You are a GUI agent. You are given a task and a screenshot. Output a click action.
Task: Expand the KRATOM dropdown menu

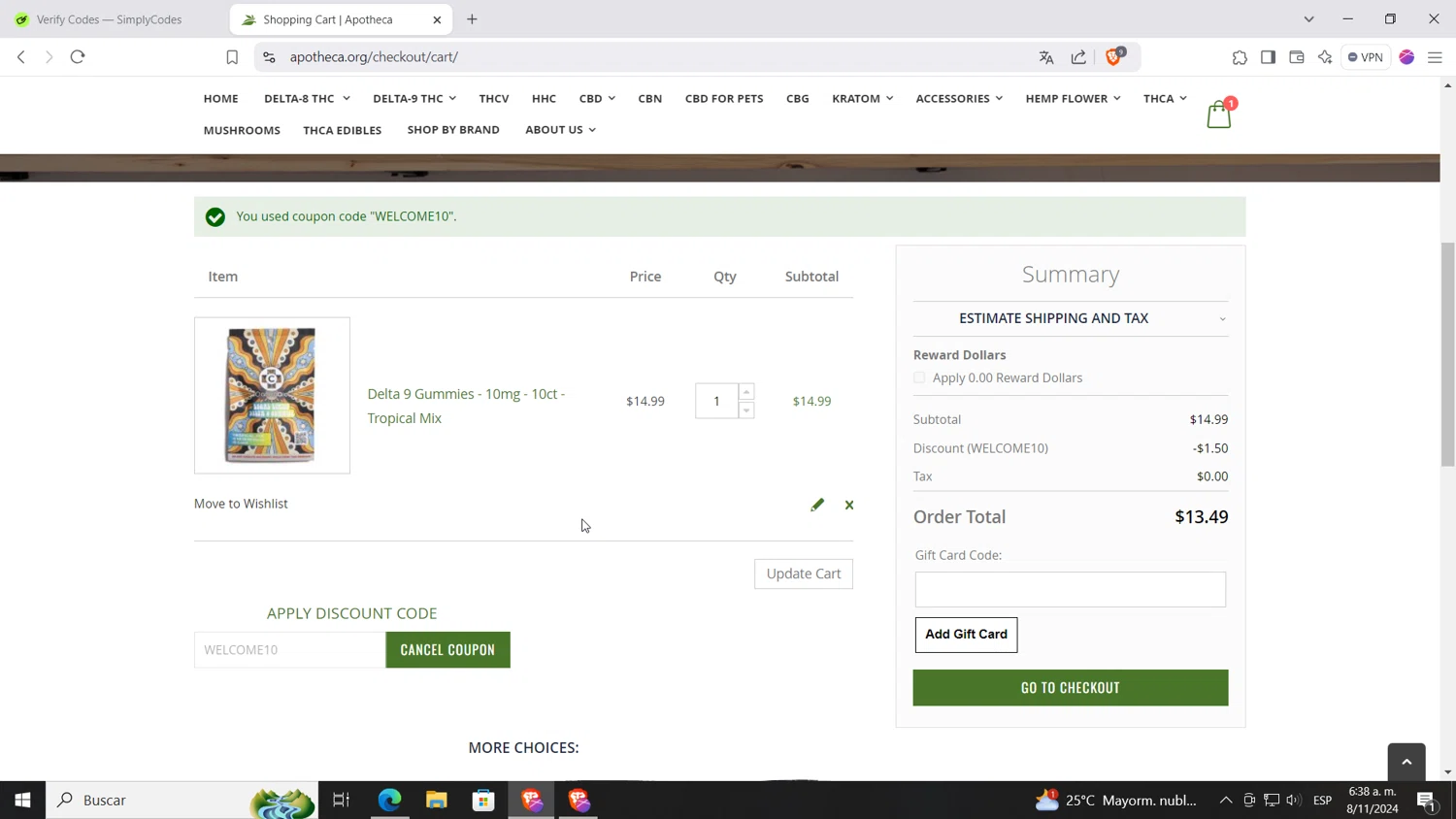click(862, 98)
